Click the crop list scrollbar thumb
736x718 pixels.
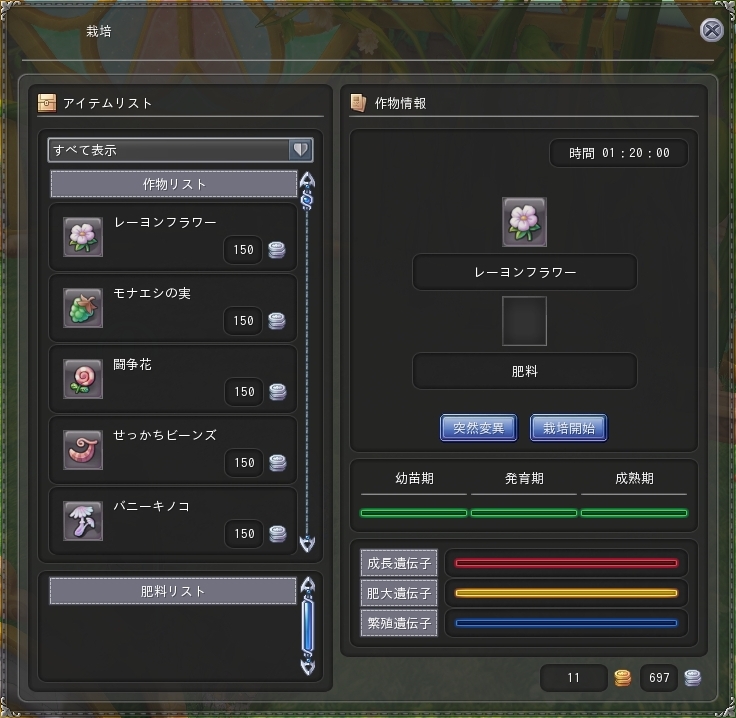click(x=307, y=200)
